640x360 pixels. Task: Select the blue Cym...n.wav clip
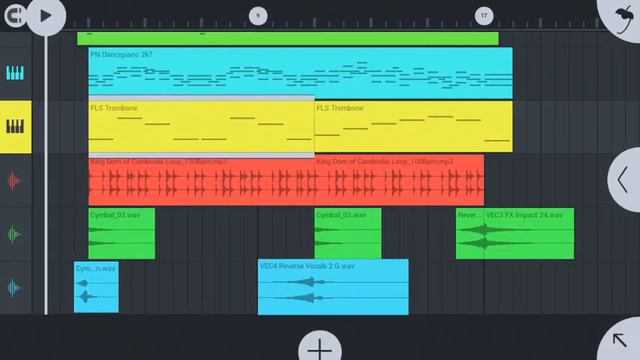click(x=96, y=287)
